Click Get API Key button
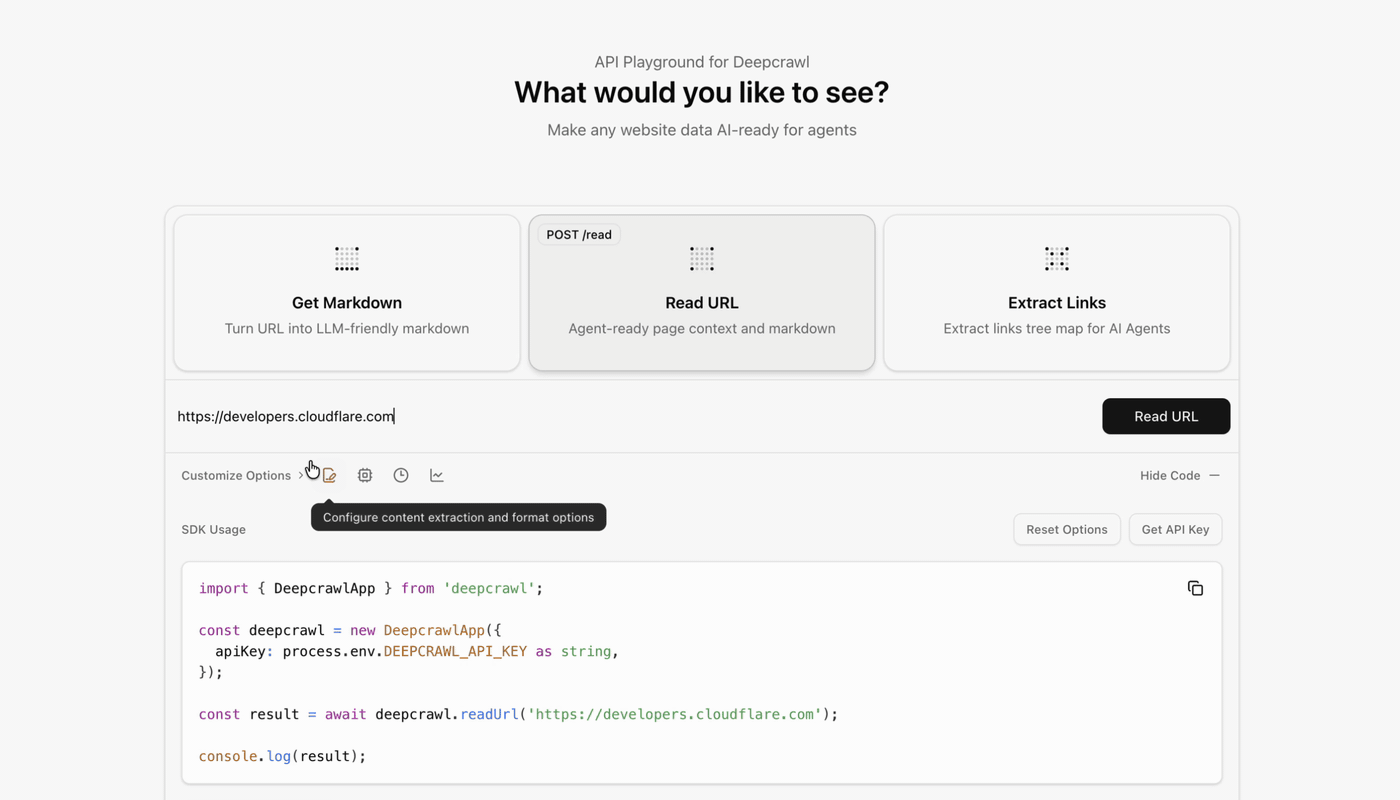 tap(1175, 529)
